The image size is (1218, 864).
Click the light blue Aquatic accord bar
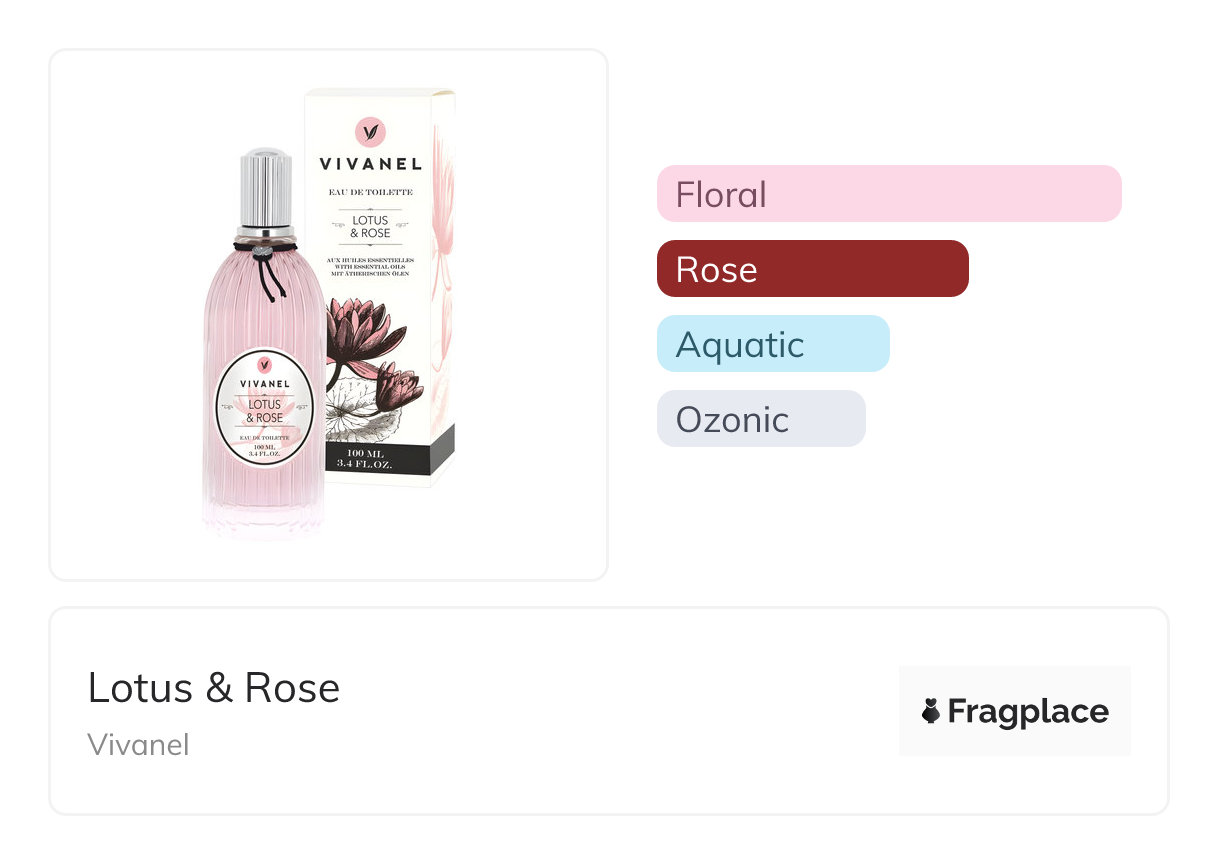tap(772, 344)
